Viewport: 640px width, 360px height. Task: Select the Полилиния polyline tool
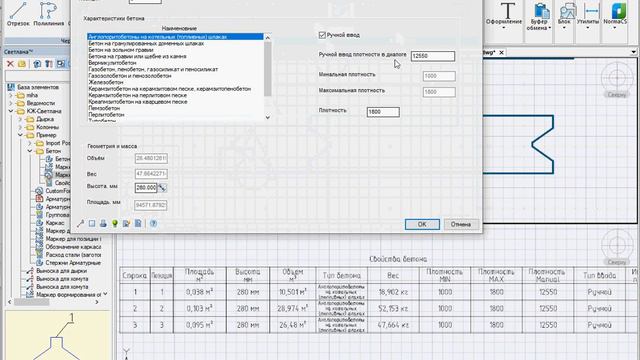49,14
